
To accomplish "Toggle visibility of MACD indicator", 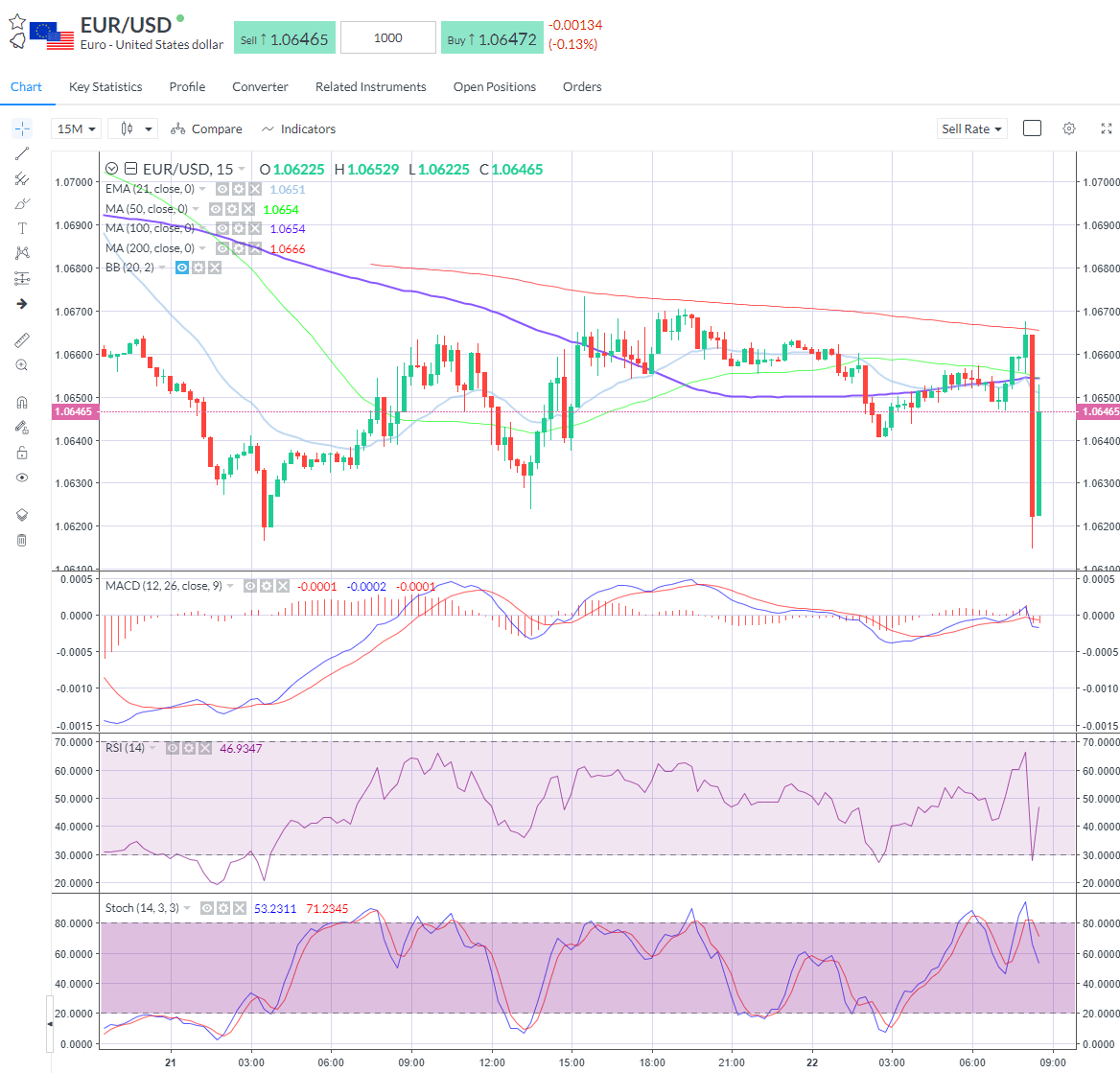I will [250, 586].
